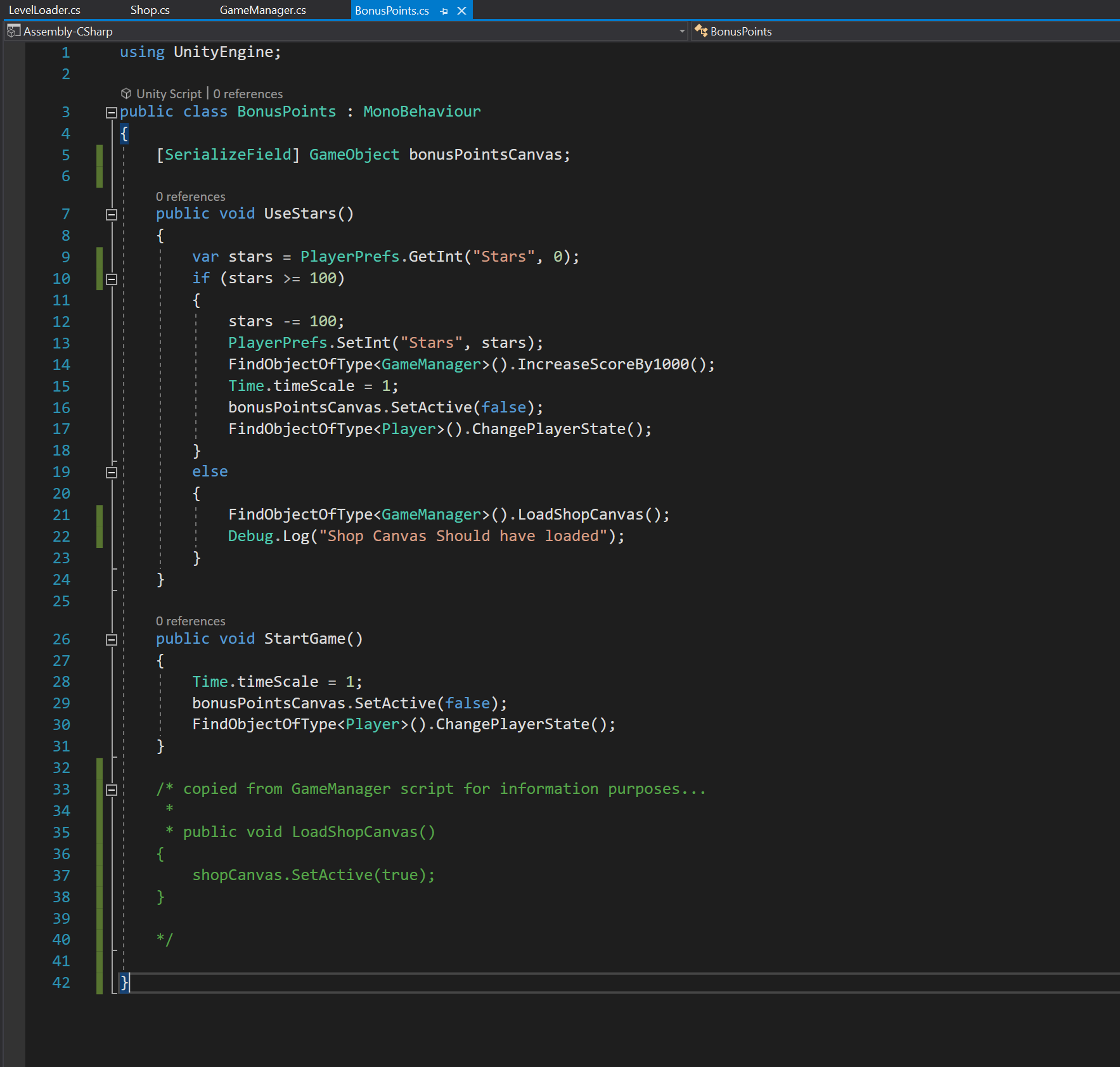Click line number 42 in the gutter

[x=61, y=982]
